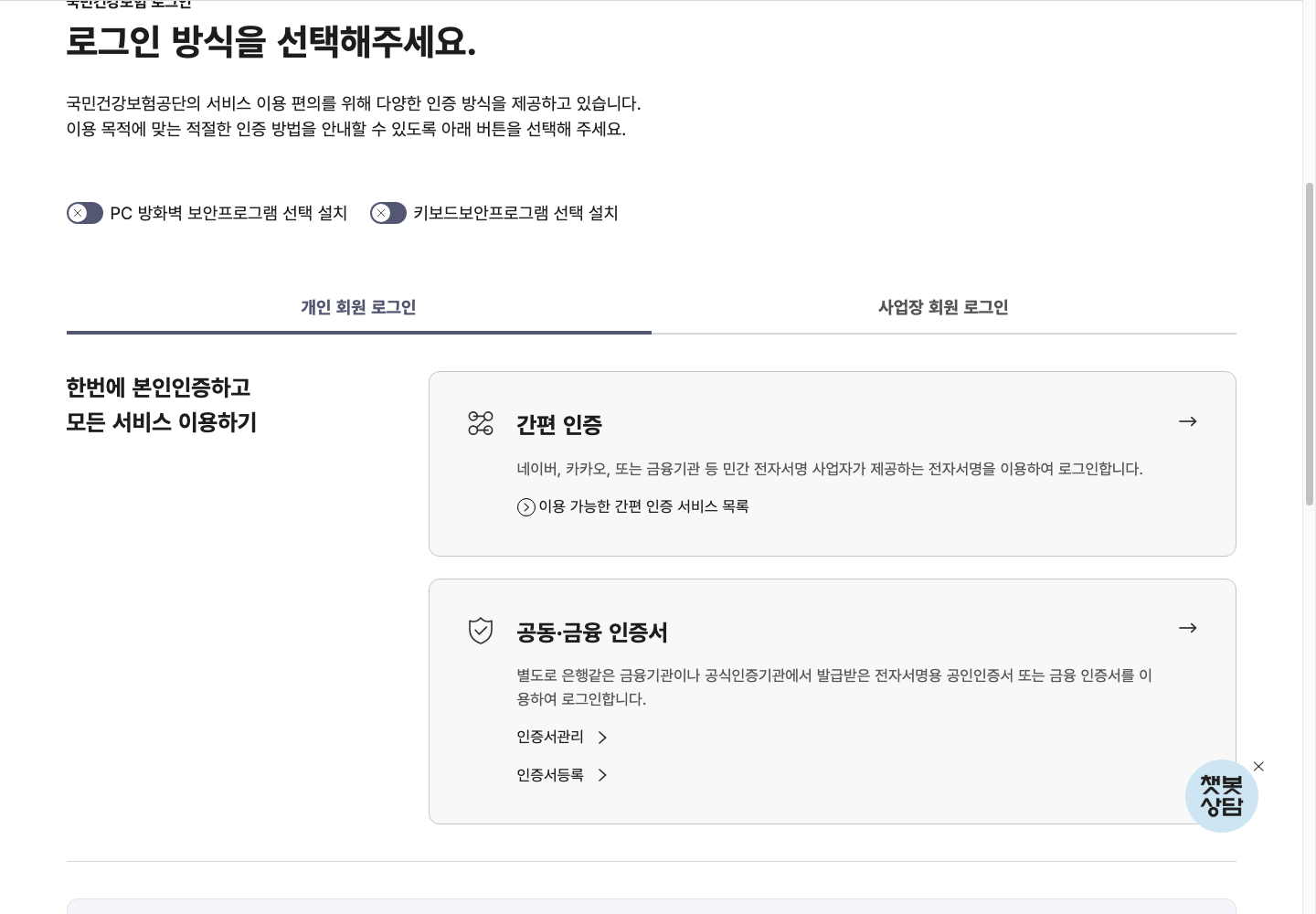Click chevron next to 인증서관리
This screenshot has width=1316, height=914.
[x=602, y=738]
